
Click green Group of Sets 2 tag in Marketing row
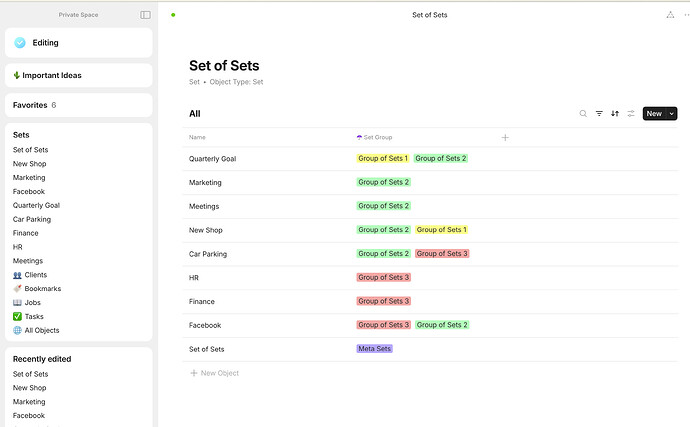(x=384, y=182)
